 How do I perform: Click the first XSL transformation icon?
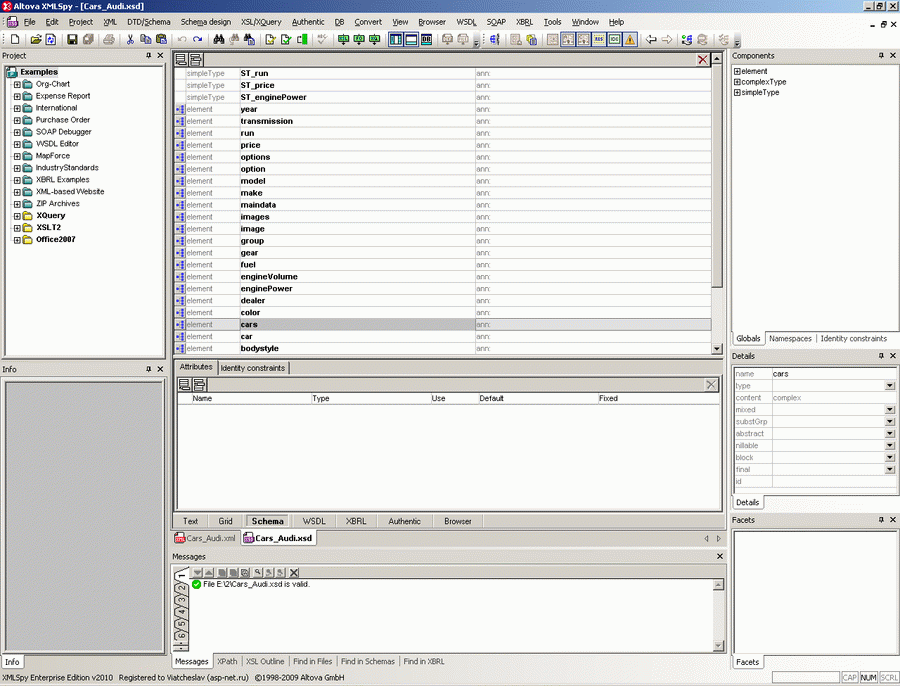[x=343, y=39]
